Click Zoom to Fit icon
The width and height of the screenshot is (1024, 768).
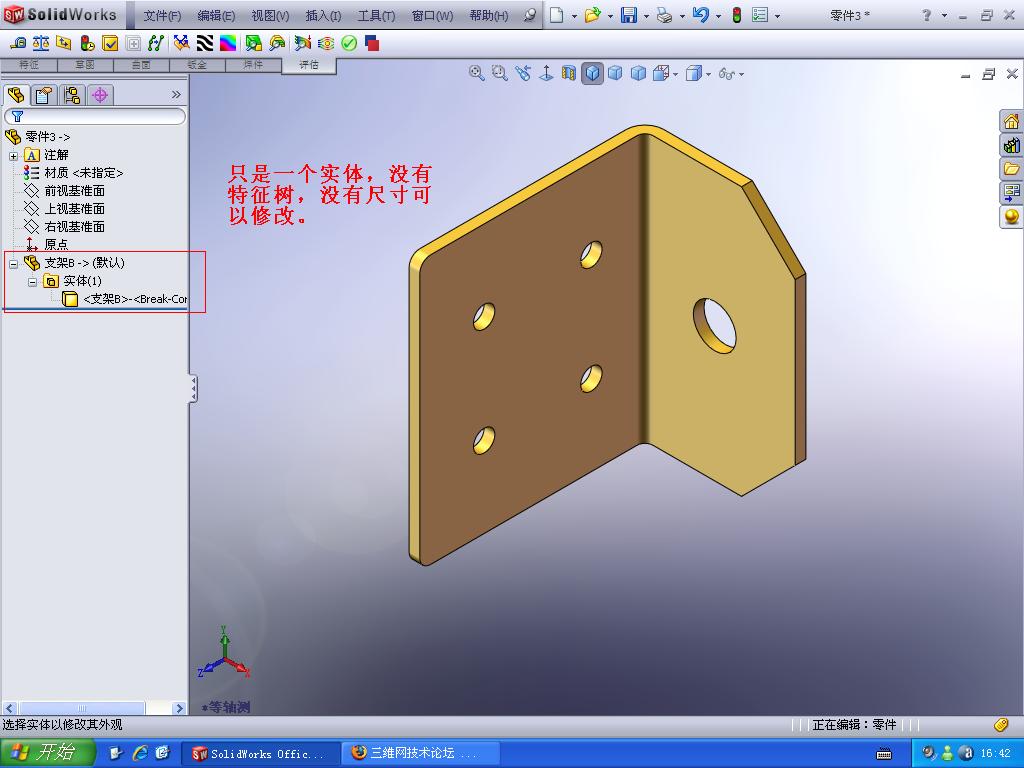point(477,73)
